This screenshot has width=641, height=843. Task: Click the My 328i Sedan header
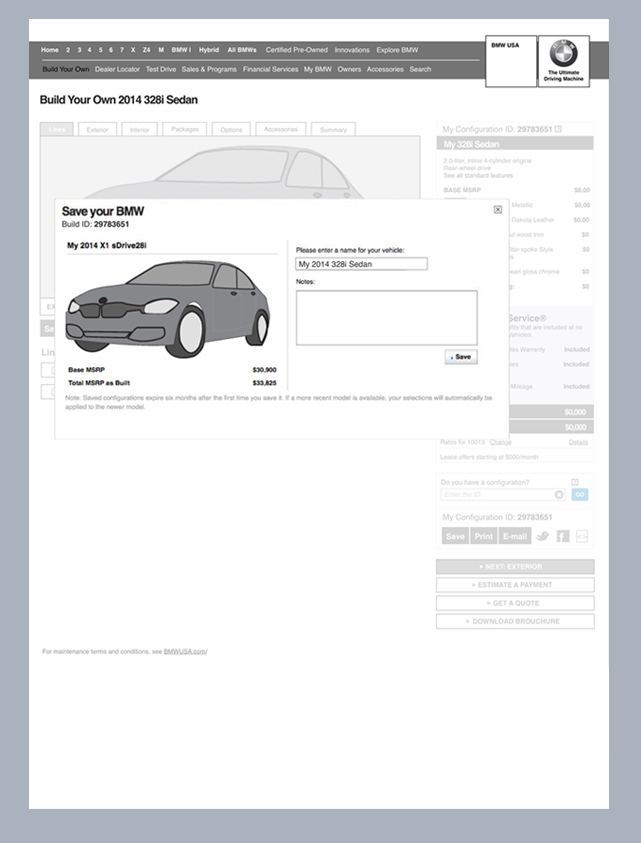(x=515, y=144)
